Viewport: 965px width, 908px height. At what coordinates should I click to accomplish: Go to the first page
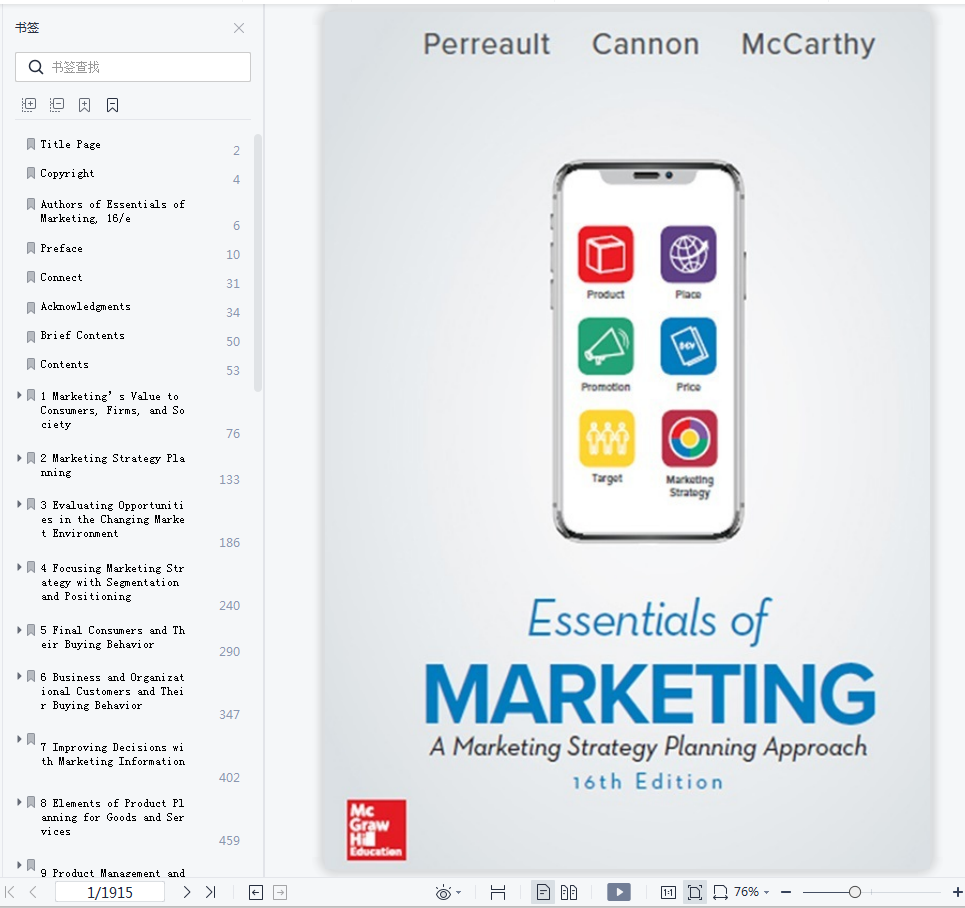point(10,892)
